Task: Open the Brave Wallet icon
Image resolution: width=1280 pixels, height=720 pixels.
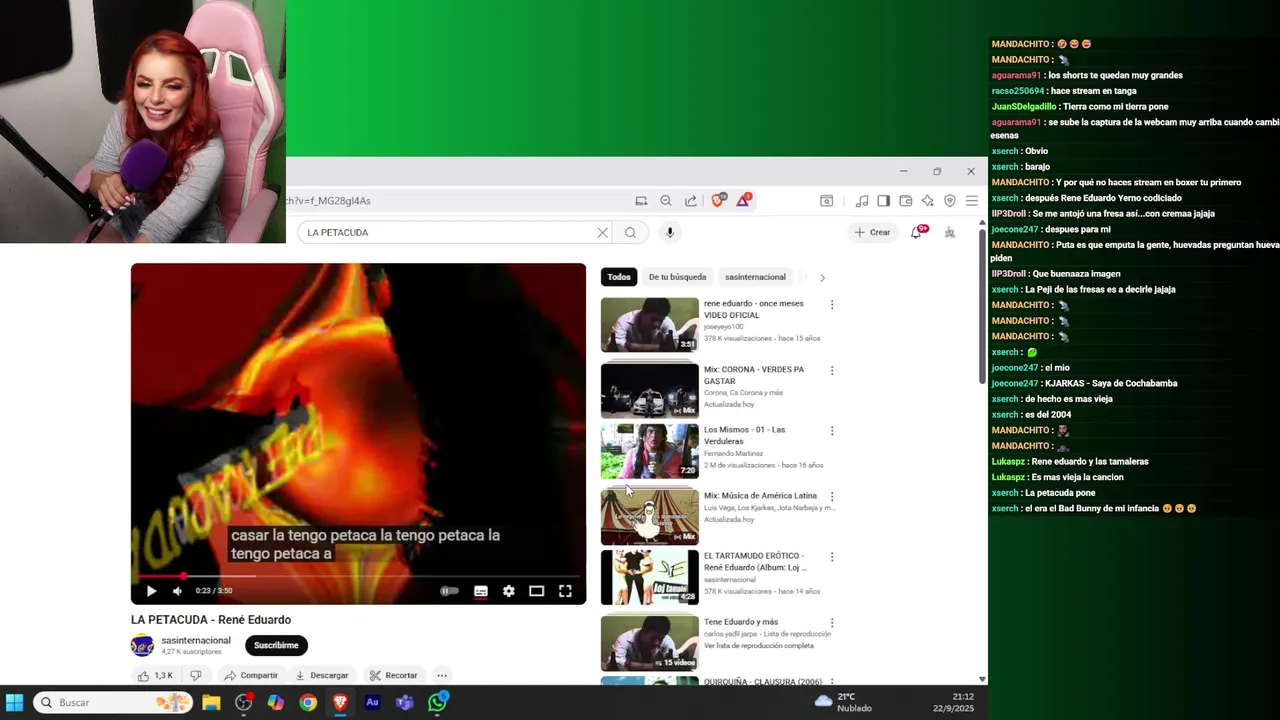Action: point(906,201)
